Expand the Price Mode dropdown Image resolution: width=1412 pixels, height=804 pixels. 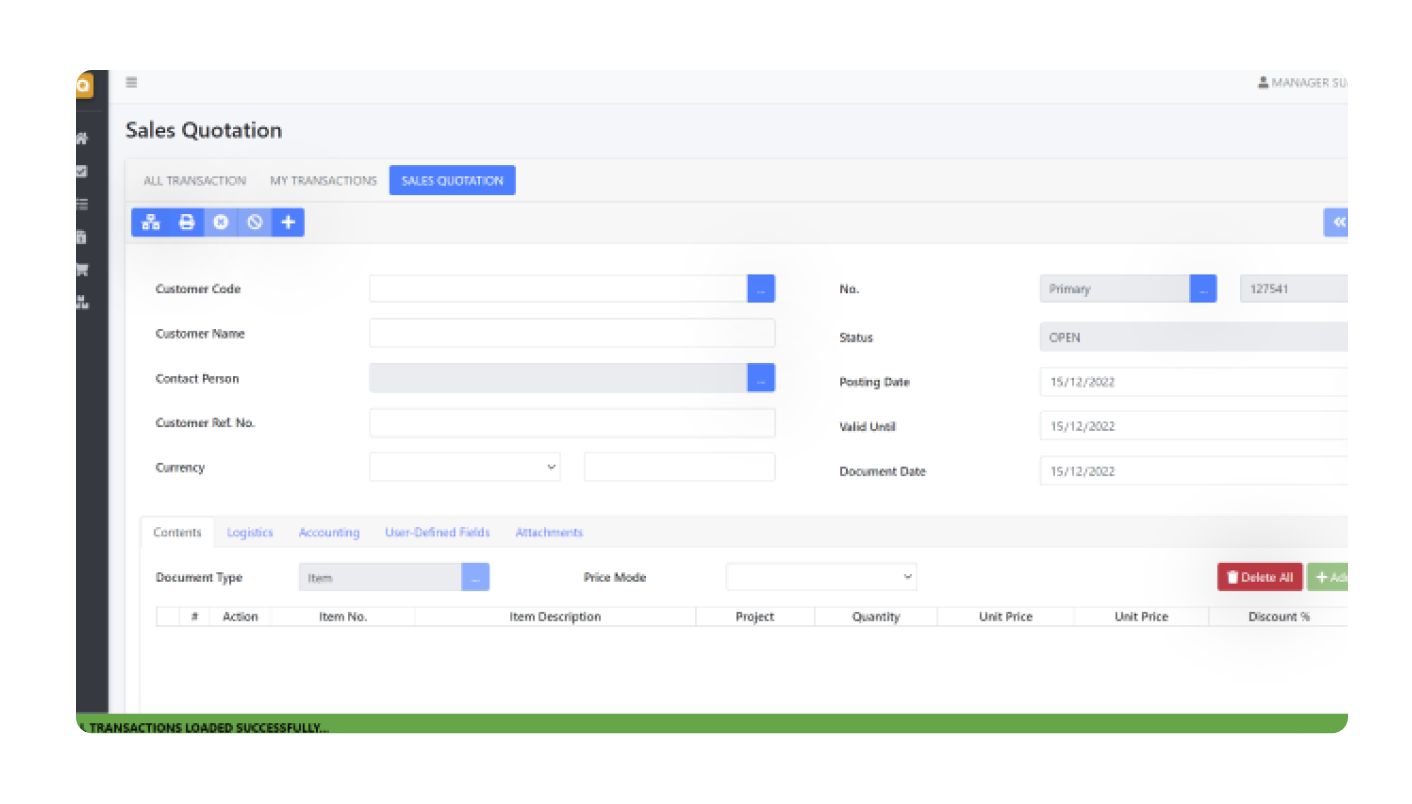pos(820,577)
